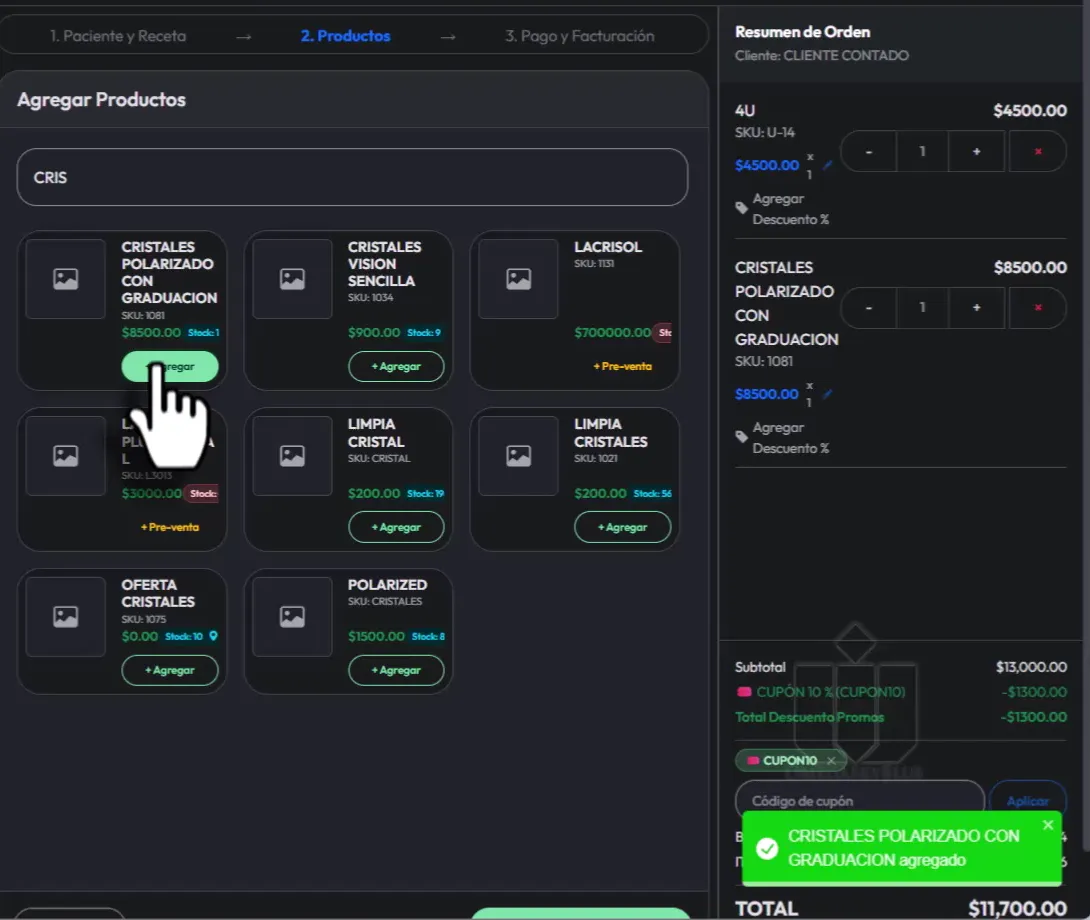Add LIMPIA CRISTALES SKU 1021 to order
1090x920 pixels.
623,527
